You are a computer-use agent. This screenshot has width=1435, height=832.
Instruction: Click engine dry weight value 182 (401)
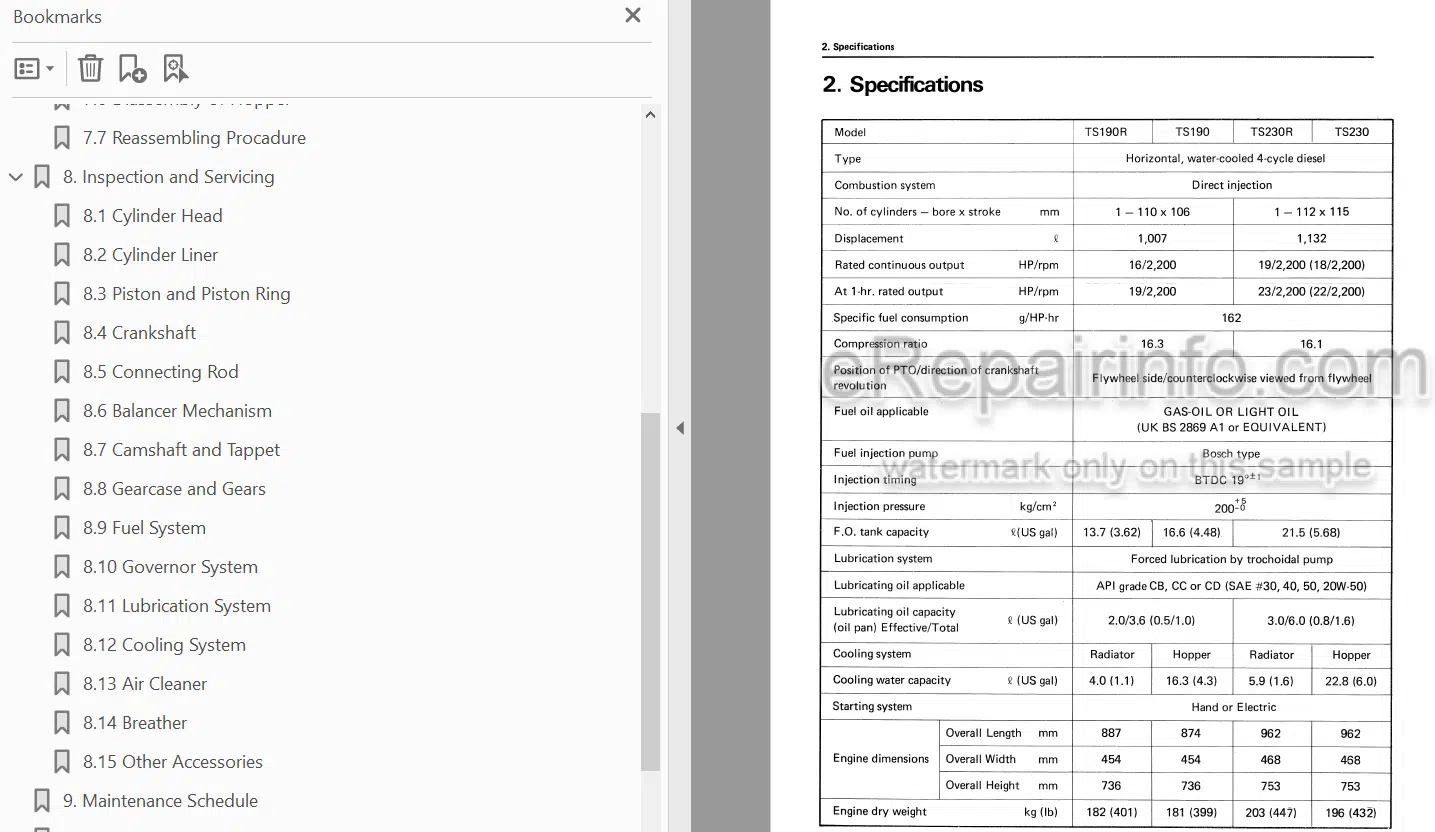click(x=1111, y=812)
